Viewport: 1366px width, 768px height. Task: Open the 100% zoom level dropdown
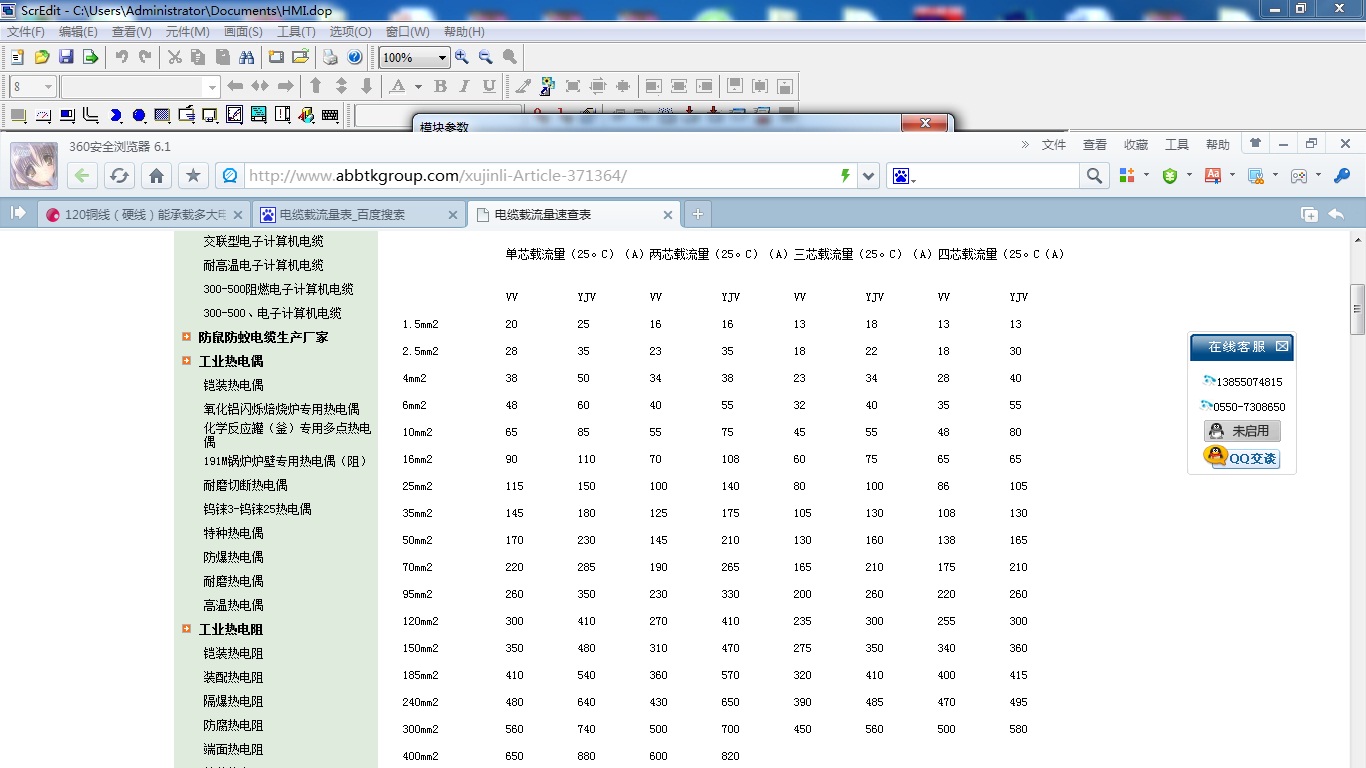pyautogui.click(x=441, y=58)
